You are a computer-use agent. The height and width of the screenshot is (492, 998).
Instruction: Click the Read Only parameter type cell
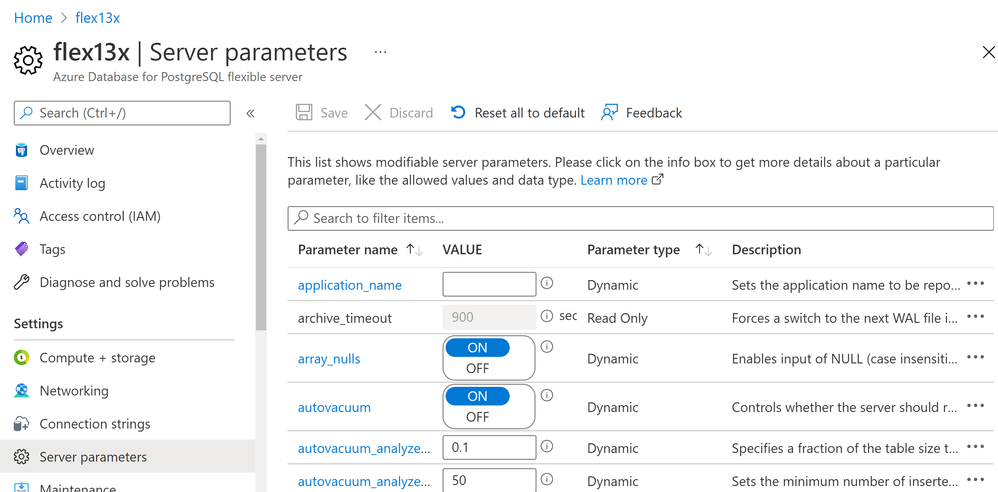pyautogui.click(x=617, y=318)
